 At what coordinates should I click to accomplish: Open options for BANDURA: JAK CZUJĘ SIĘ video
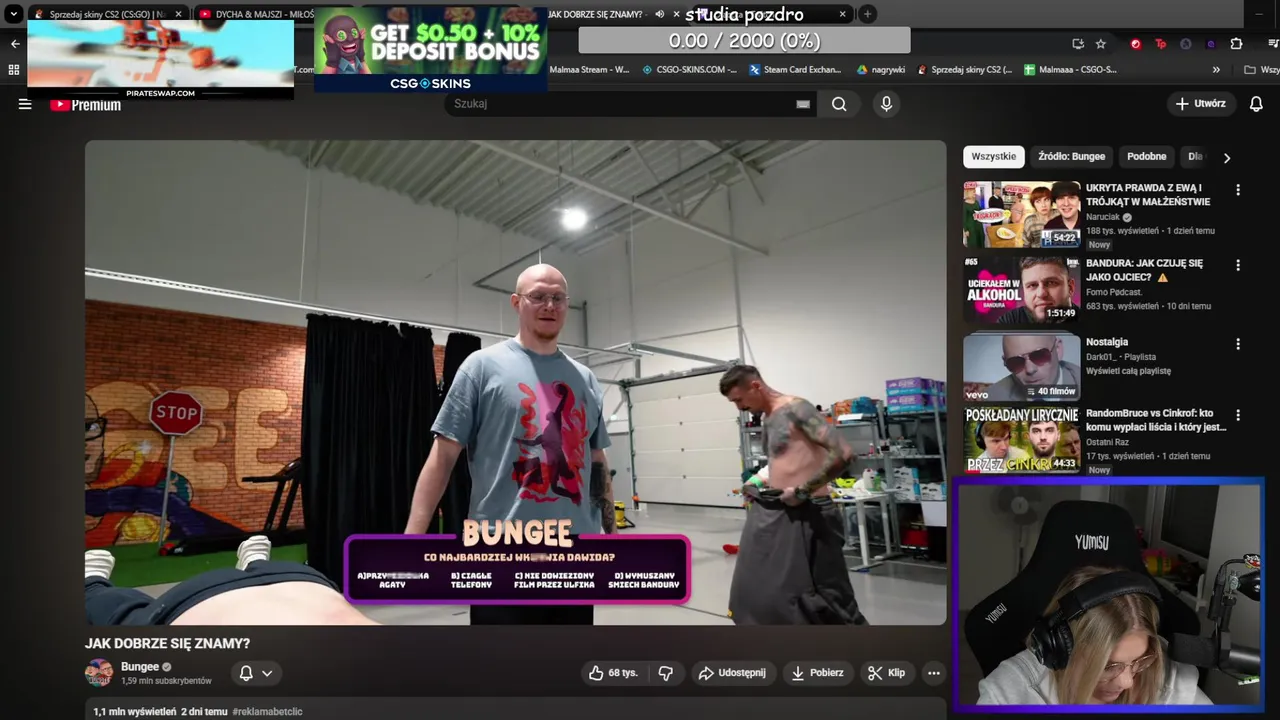pyautogui.click(x=1238, y=266)
